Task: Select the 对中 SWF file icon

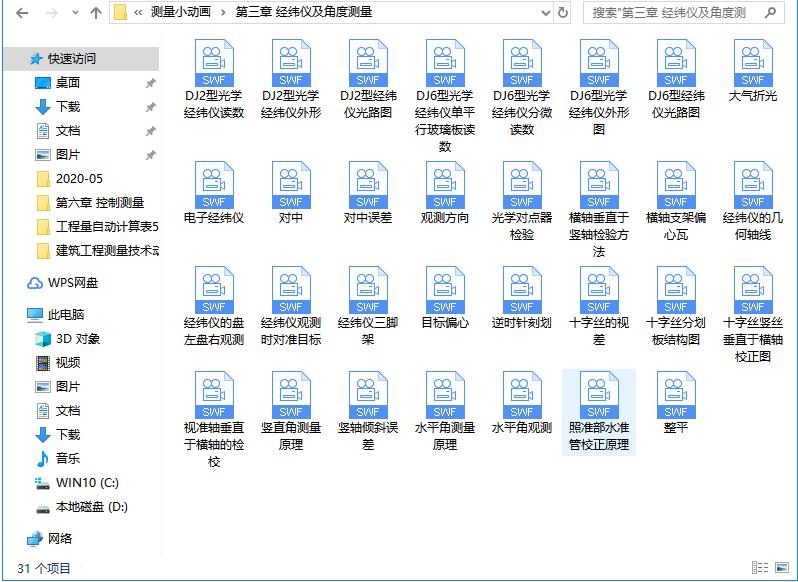Action: tap(291, 185)
